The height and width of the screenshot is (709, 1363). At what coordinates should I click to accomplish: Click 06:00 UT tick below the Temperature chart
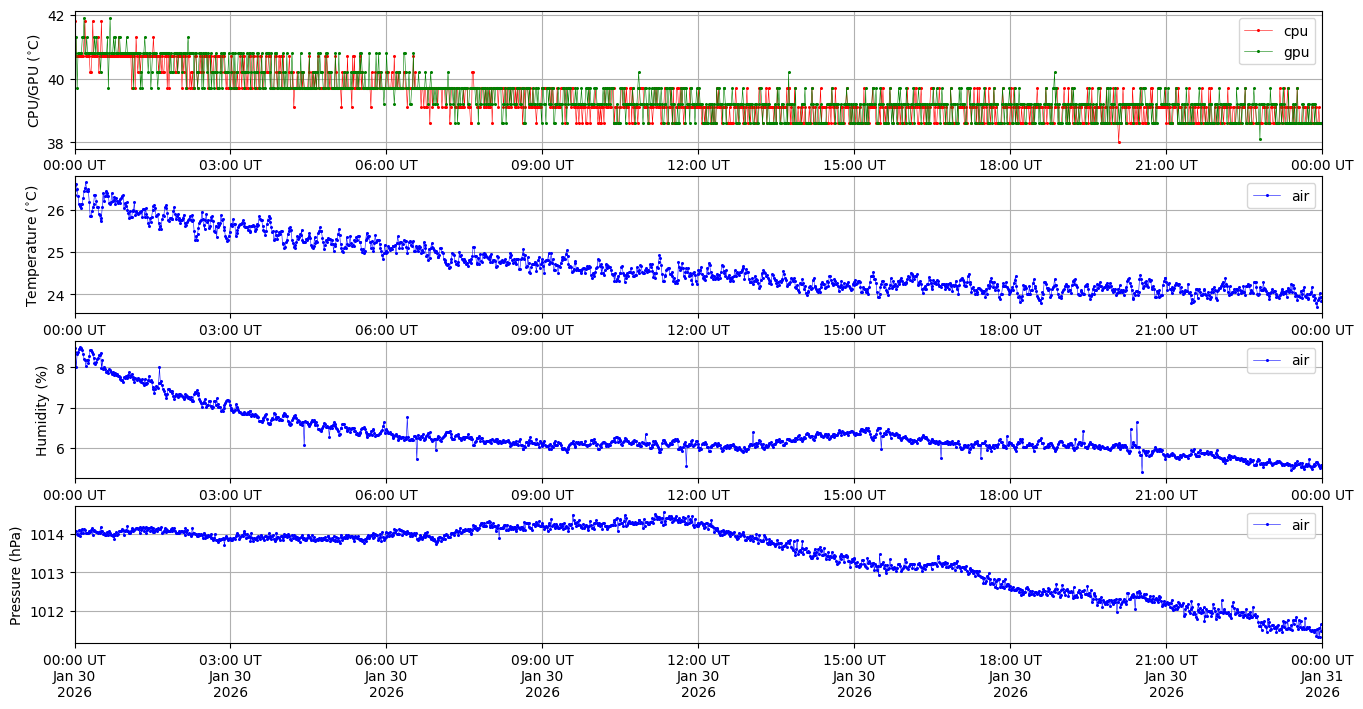tap(386, 329)
